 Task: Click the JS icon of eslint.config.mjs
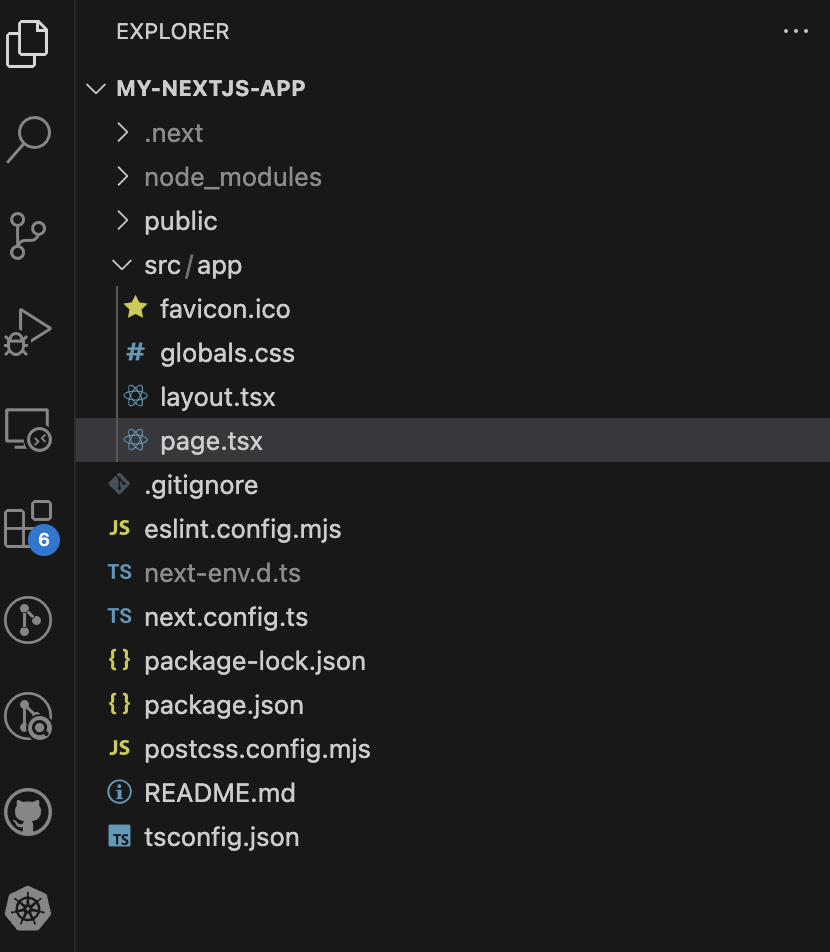tap(120, 528)
